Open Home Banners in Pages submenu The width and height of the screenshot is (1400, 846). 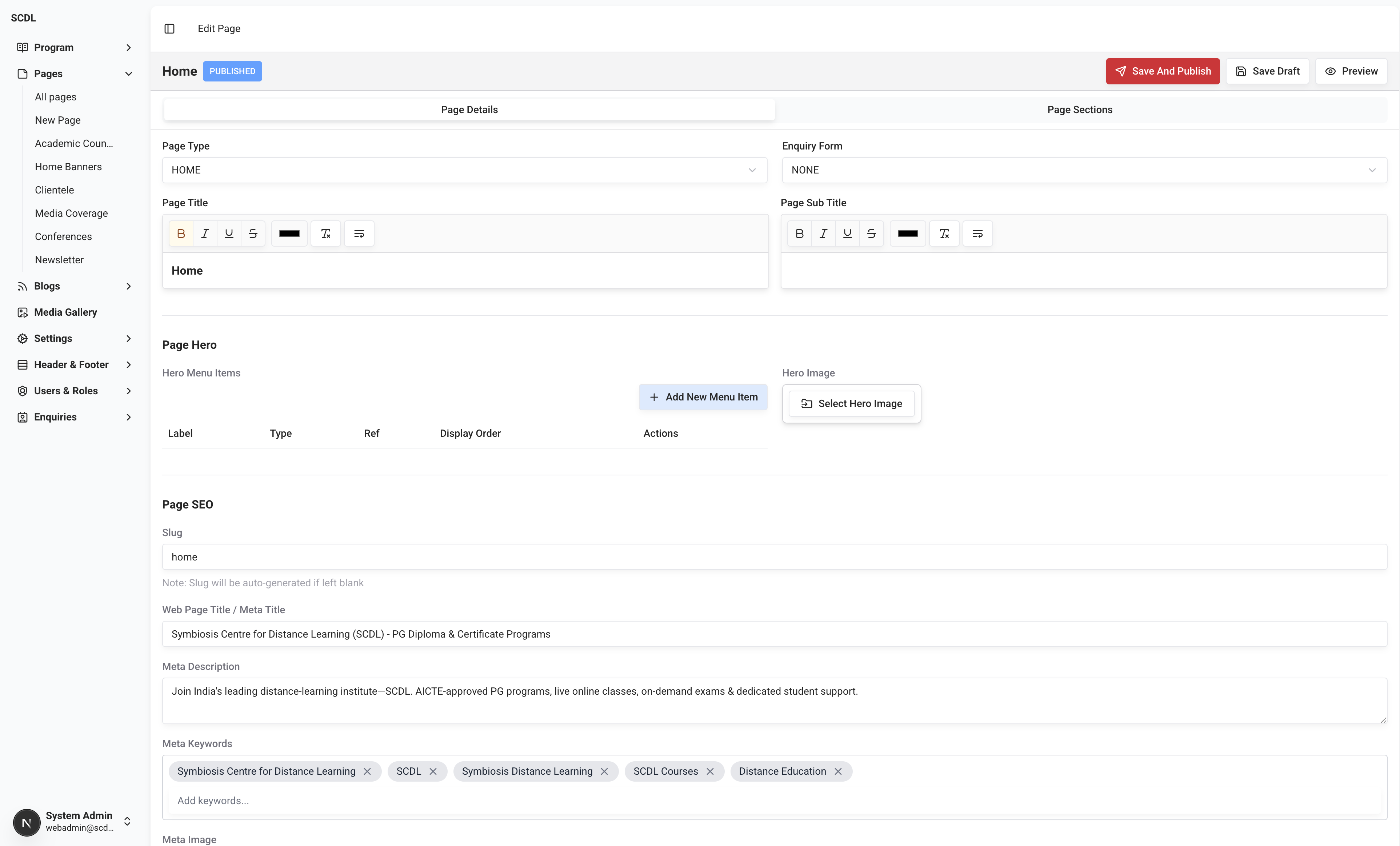(x=68, y=167)
